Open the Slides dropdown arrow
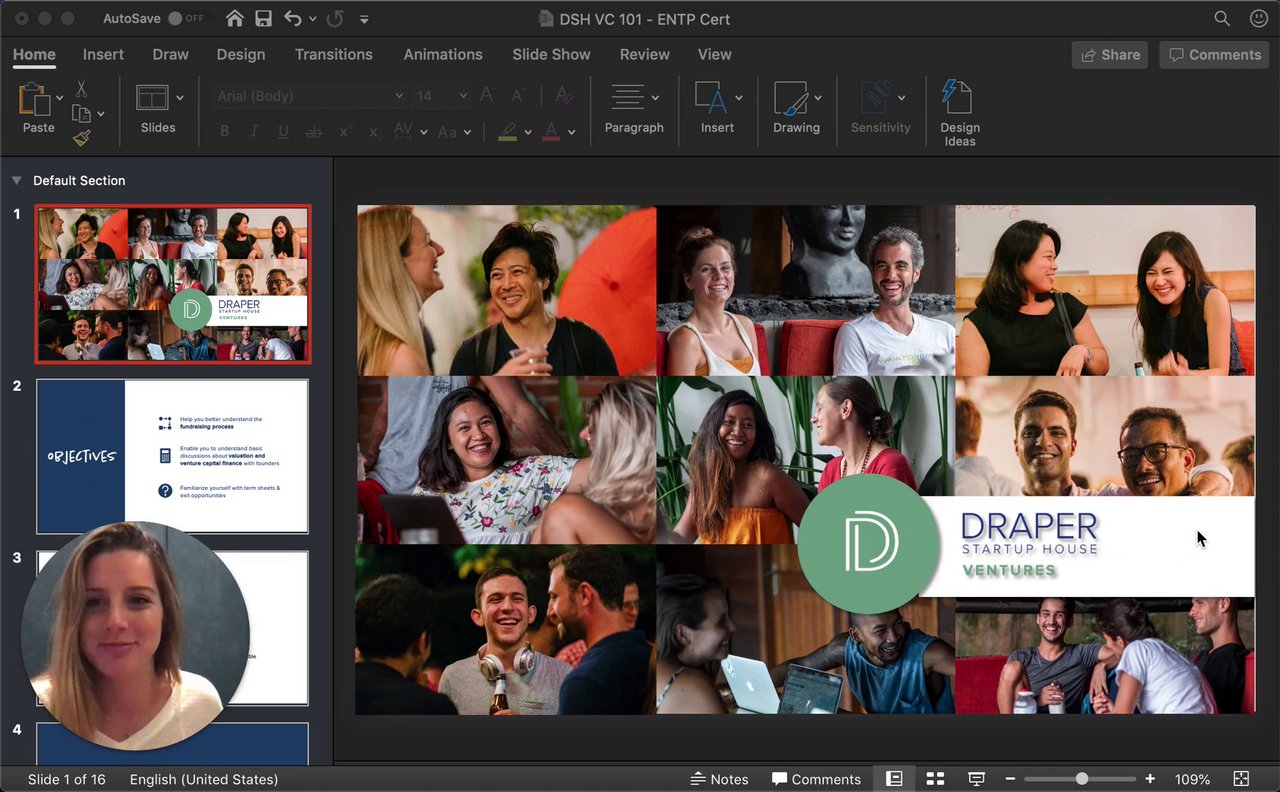Image resolution: width=1280 pixels, height=792 pixels. [180, 98]
